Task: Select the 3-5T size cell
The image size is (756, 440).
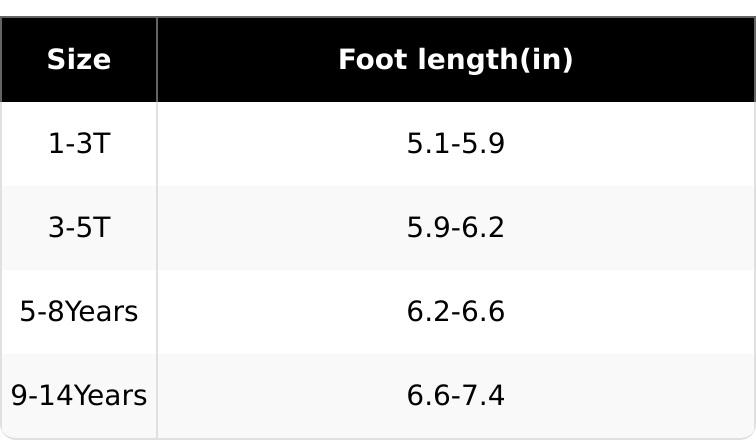Action: 79,227
